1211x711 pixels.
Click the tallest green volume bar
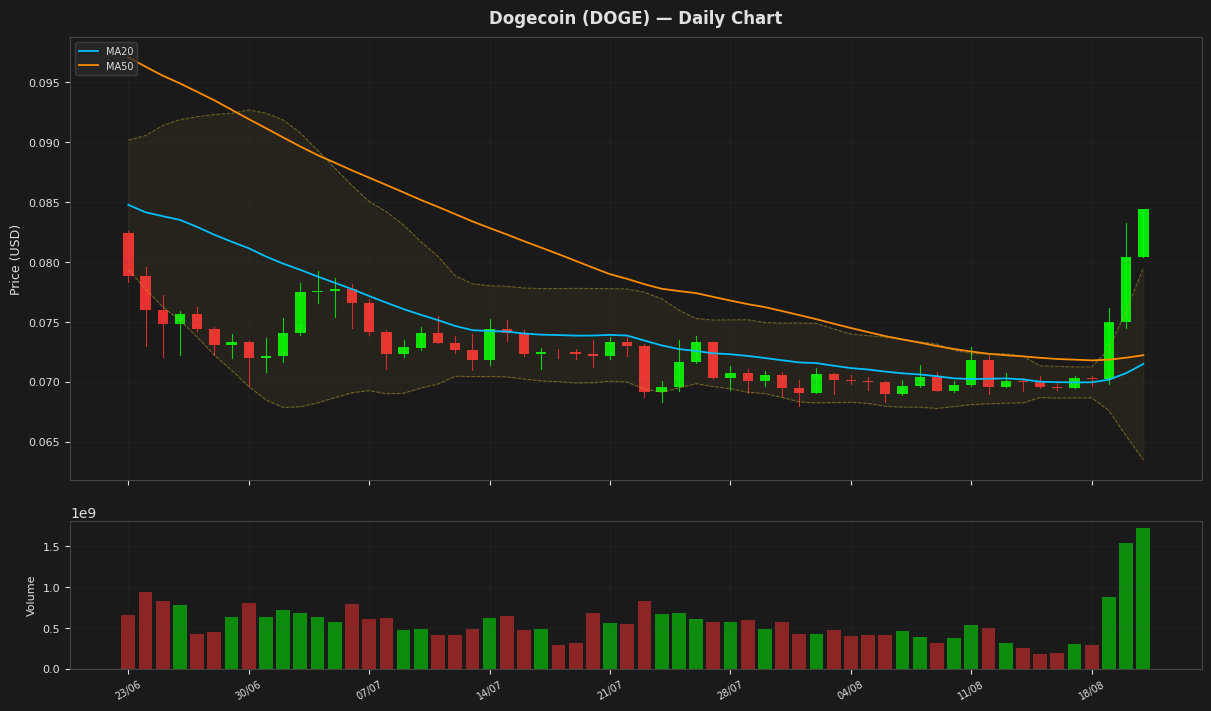[x=1143, y=598]
